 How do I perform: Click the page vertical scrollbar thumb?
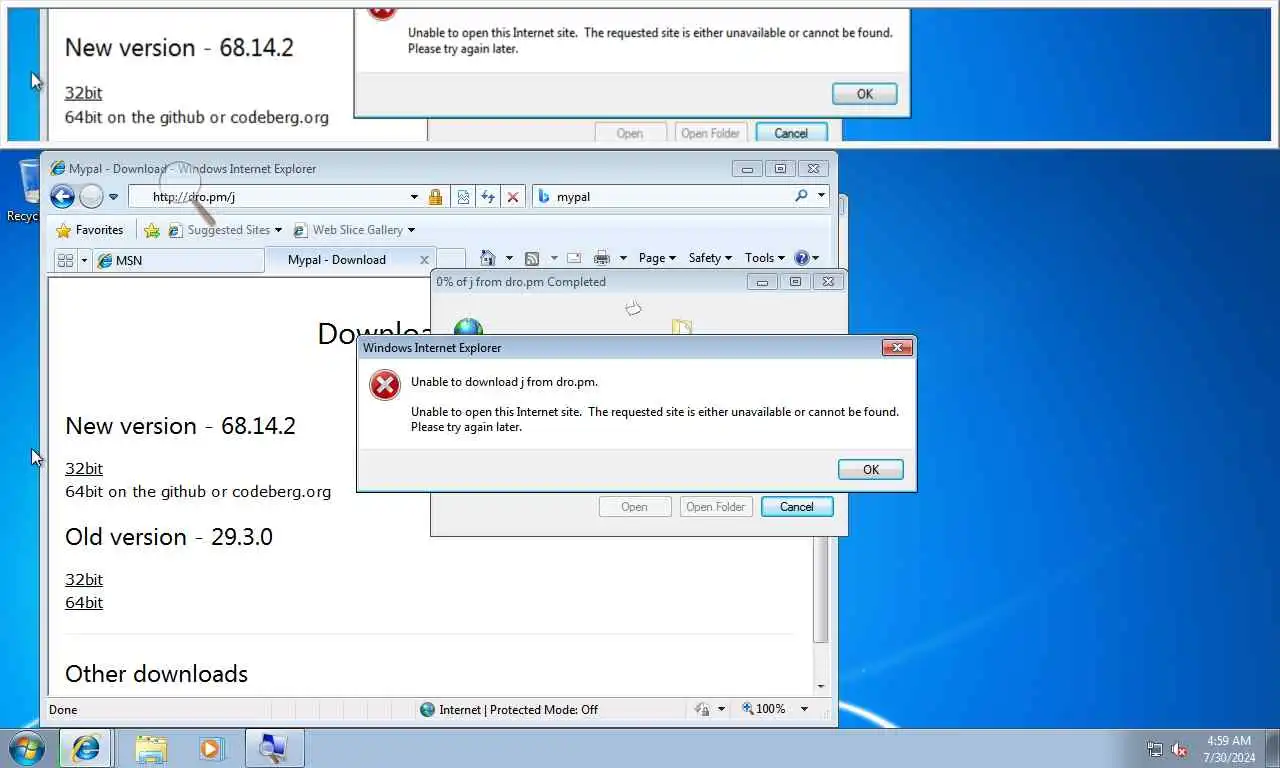point(821,590)
